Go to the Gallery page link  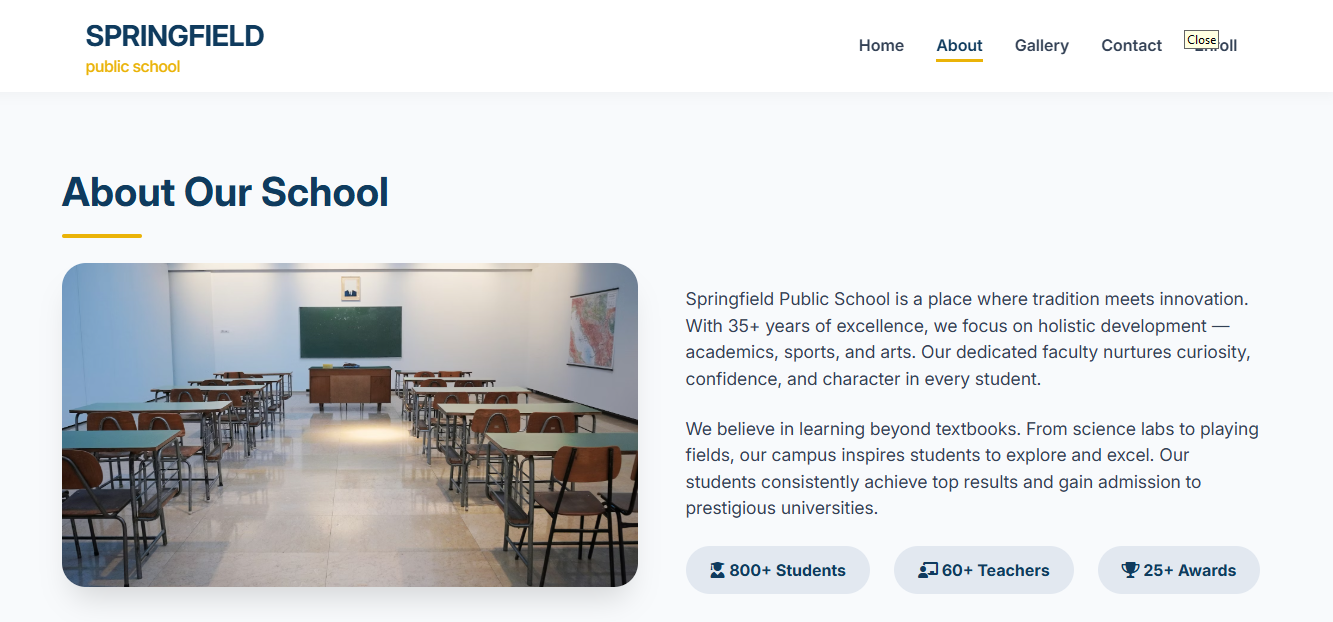[x=1041, y=45]
